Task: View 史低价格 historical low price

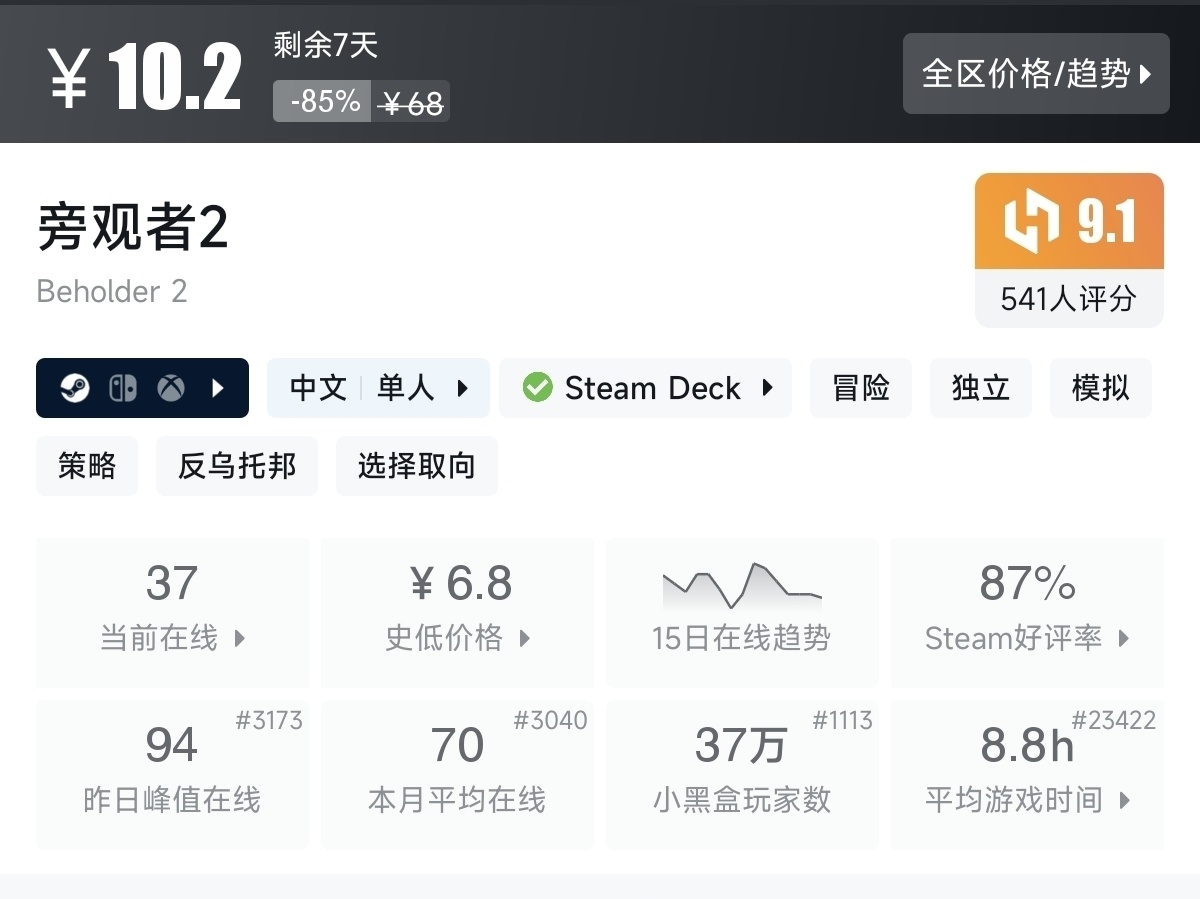Action: (458, 611)
